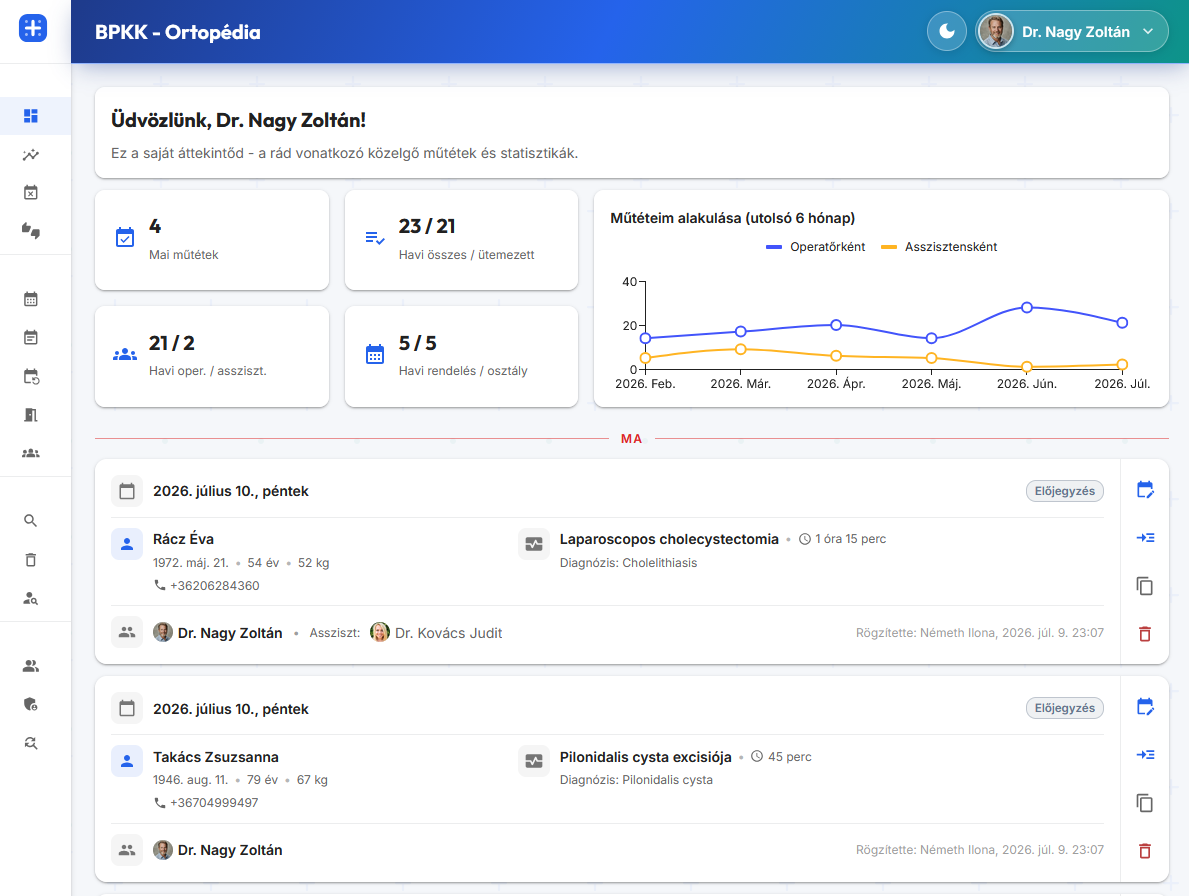
Task: Delete the Rácz Éva surgery with red trash icon
Action: pos(1145,634)
